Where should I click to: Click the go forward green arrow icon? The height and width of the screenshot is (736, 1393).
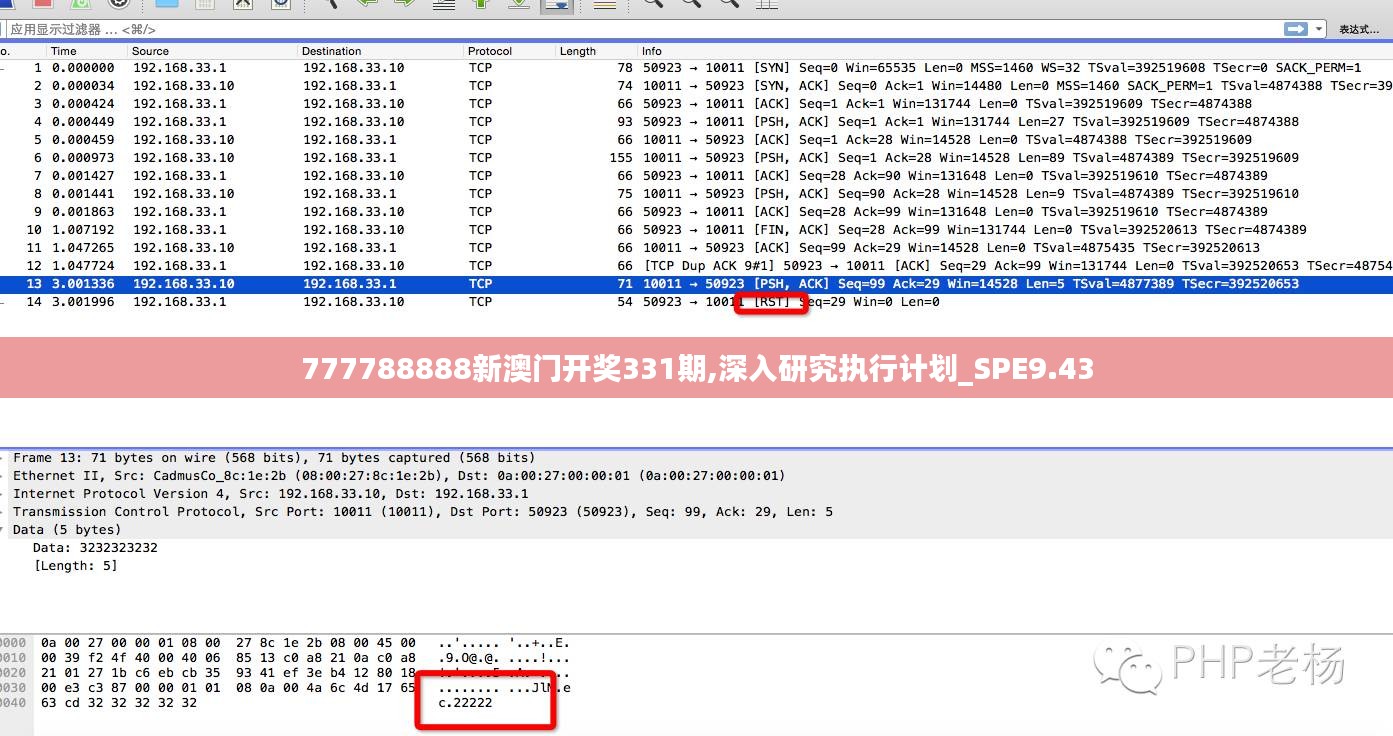click(x=405, y=4)
